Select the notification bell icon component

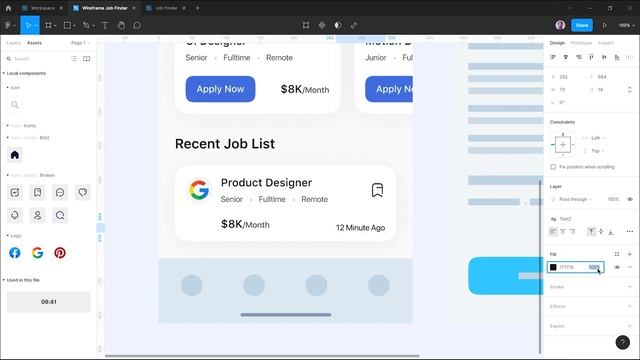point(15,215)
